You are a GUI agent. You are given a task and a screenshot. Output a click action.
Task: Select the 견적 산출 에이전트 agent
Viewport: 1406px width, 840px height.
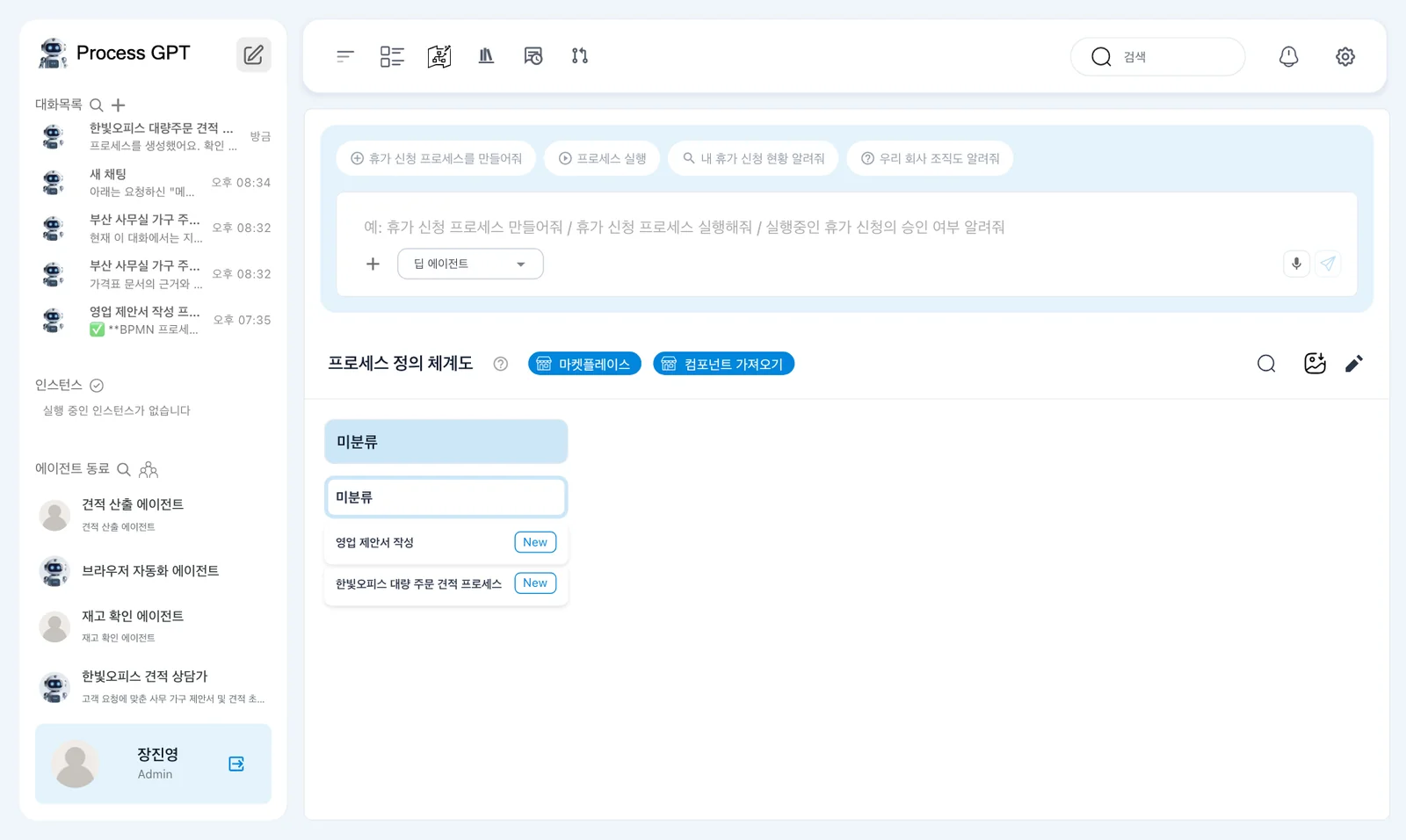point(154,515)
